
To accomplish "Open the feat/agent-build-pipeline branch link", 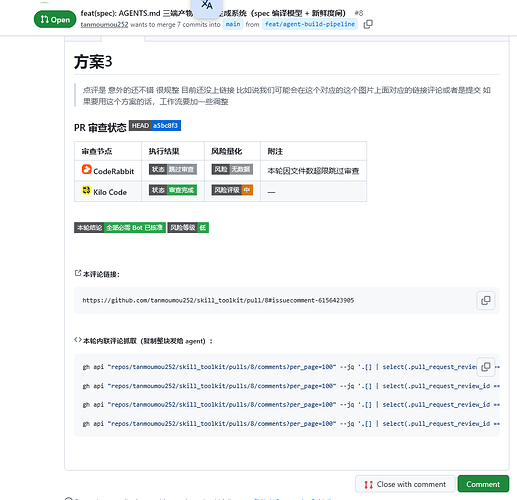I will pos(310,24).
